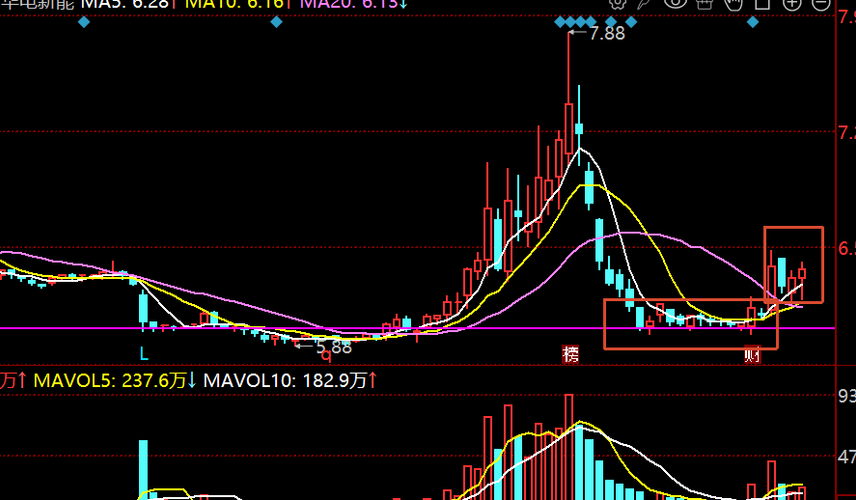
Task: Select the magenta horizontal support line
Action: 418,328
